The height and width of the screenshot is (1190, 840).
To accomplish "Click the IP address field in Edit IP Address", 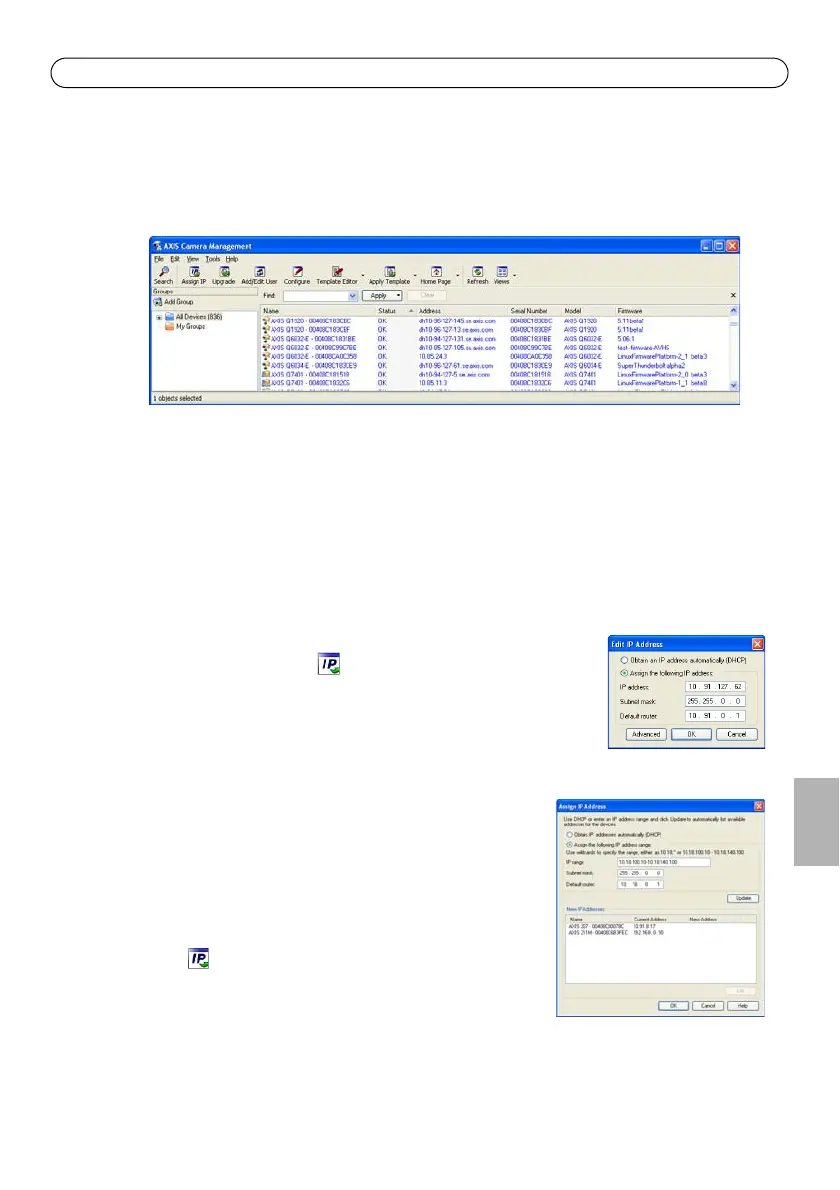I will [715, 687].
